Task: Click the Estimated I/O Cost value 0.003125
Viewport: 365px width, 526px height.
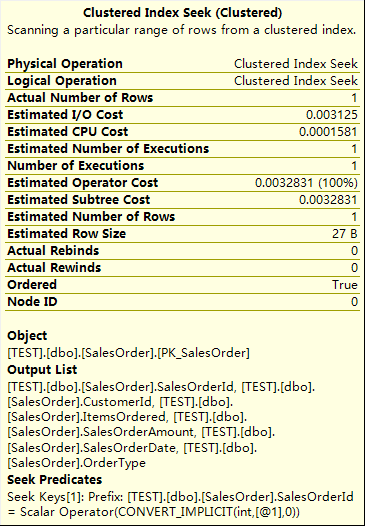Action: [x=332, y=115]
